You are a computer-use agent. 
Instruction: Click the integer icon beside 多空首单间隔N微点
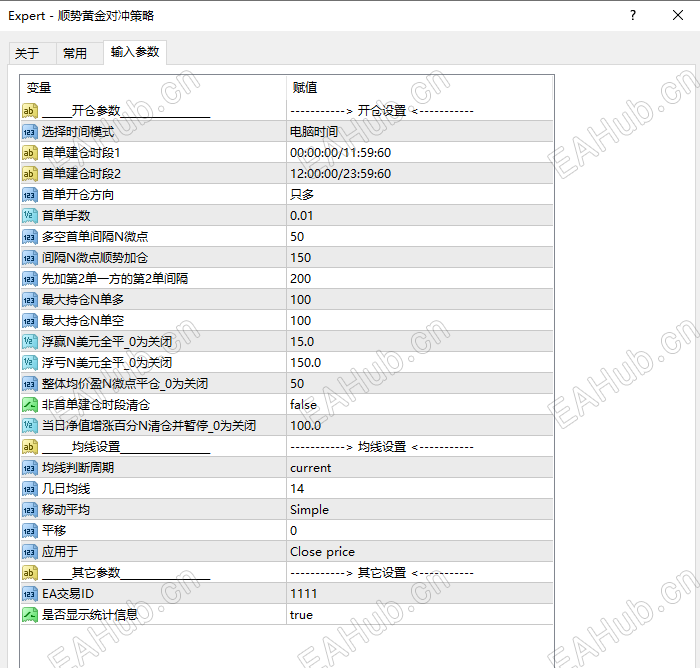click(29, 237)
